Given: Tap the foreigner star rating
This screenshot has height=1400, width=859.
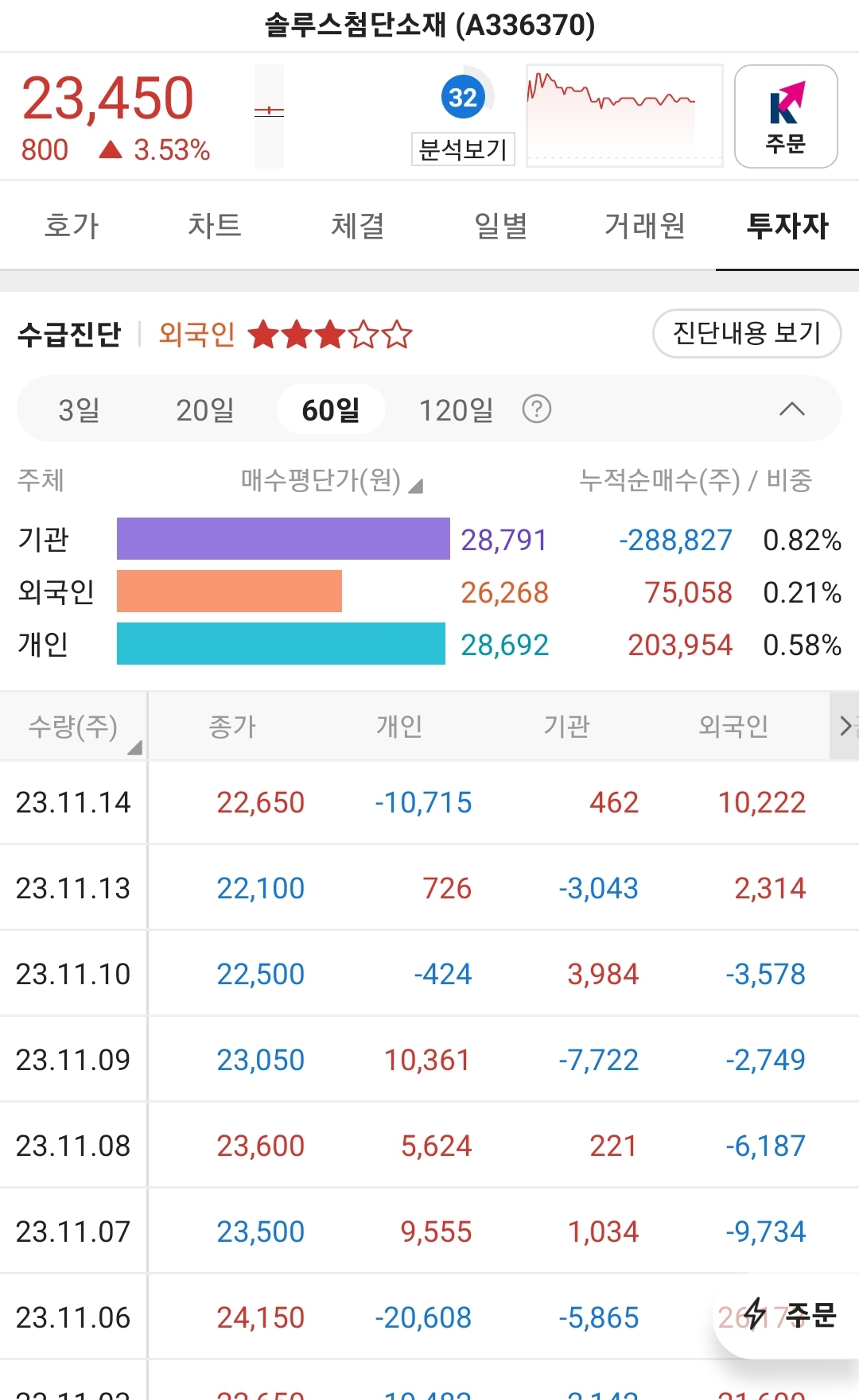Looking at the screenshot, I should 330,335.
